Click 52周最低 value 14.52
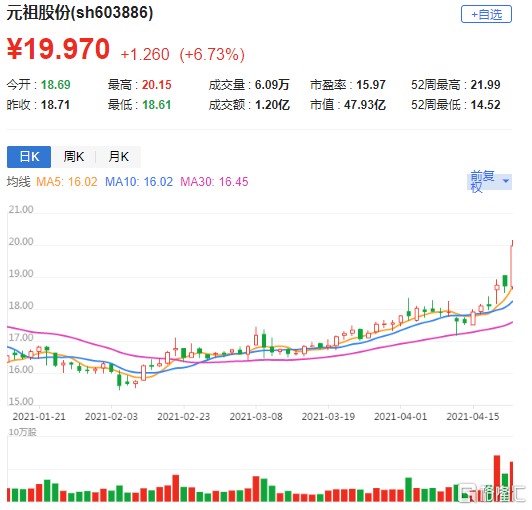 [485, 105]
